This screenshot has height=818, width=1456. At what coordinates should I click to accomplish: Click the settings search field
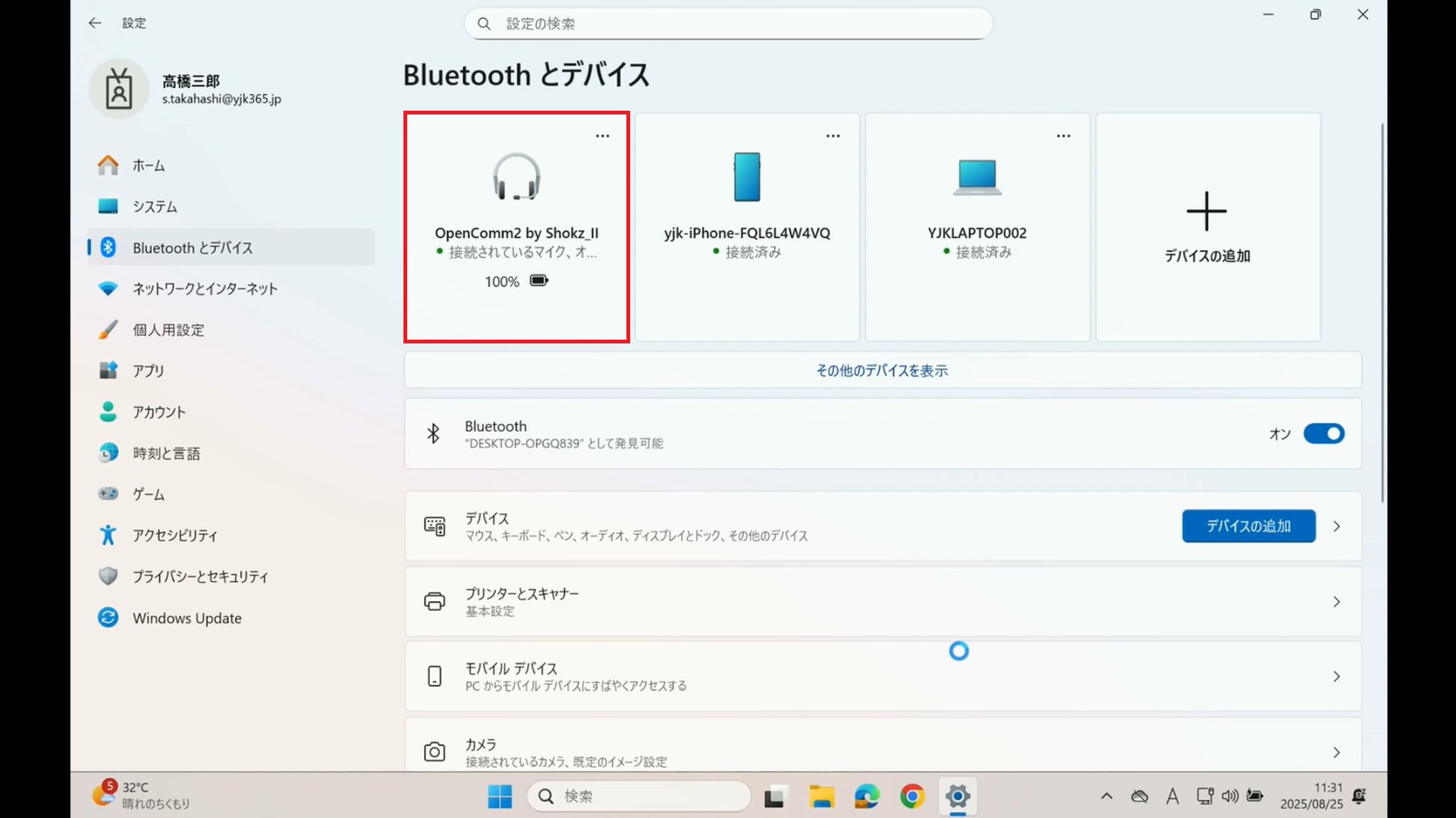click(728, 24)
